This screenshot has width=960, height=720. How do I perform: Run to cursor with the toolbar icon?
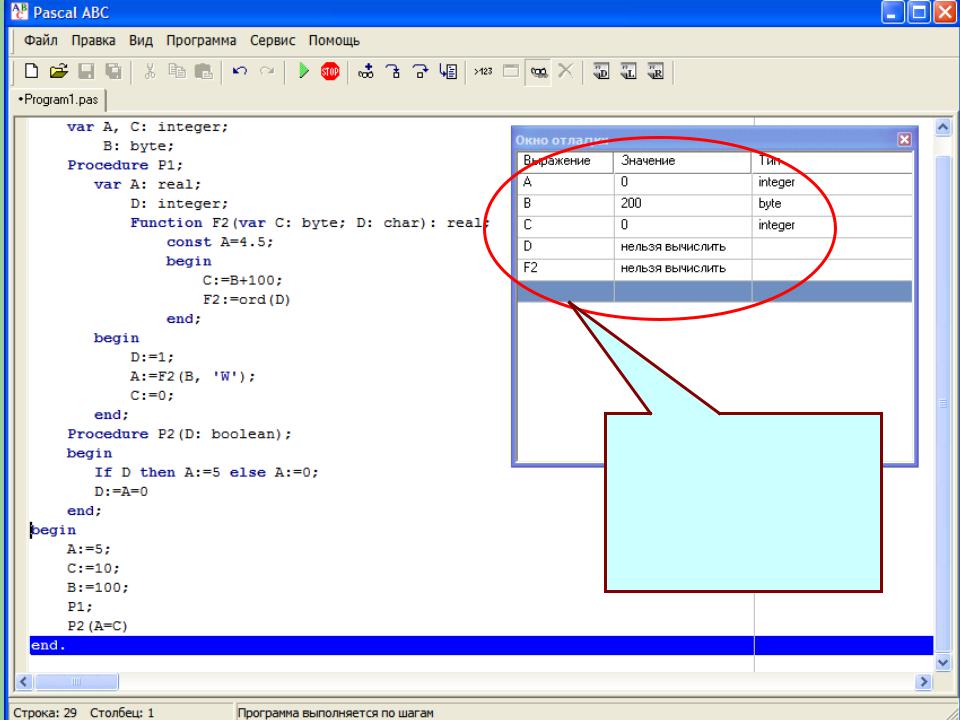448,72
